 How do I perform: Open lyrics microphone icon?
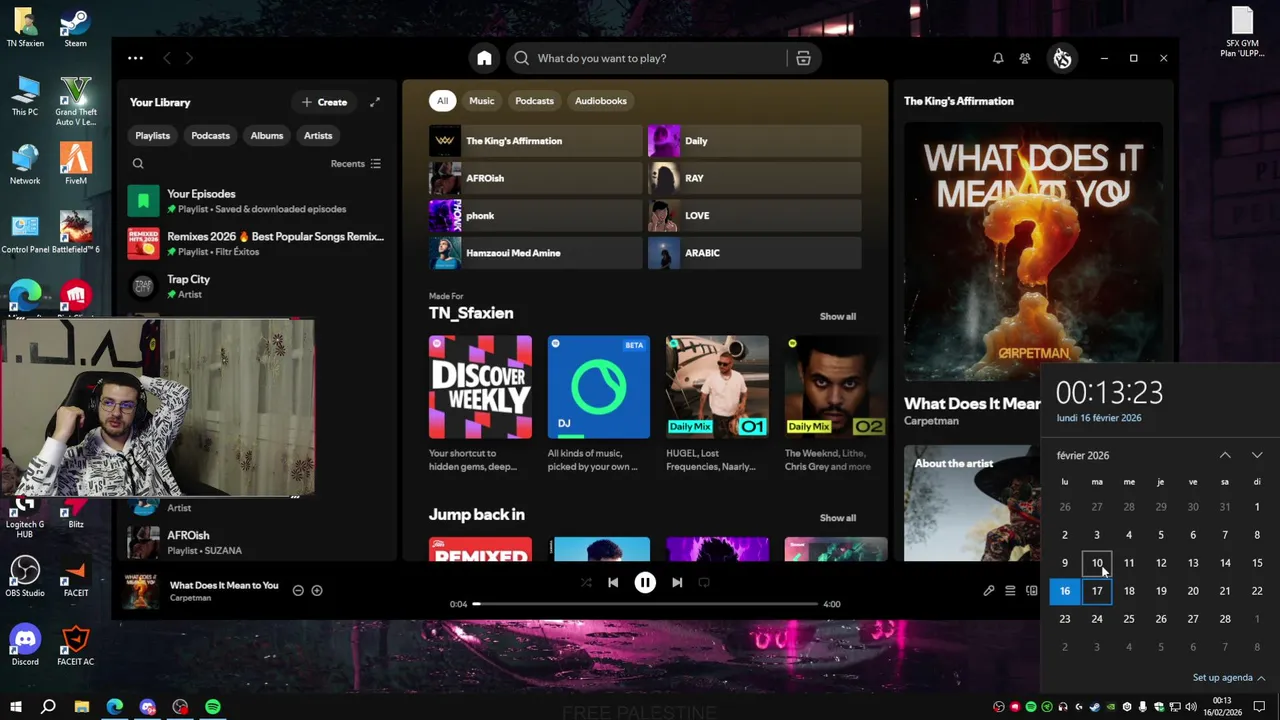pos(989,591)
